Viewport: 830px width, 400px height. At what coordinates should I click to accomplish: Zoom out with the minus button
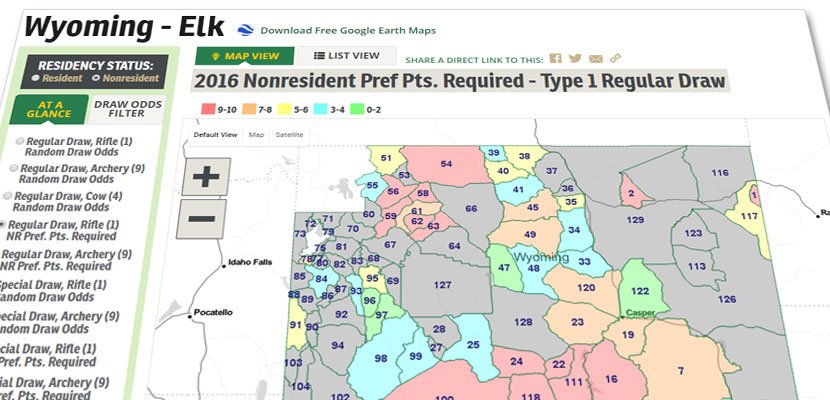coord(201,219)
